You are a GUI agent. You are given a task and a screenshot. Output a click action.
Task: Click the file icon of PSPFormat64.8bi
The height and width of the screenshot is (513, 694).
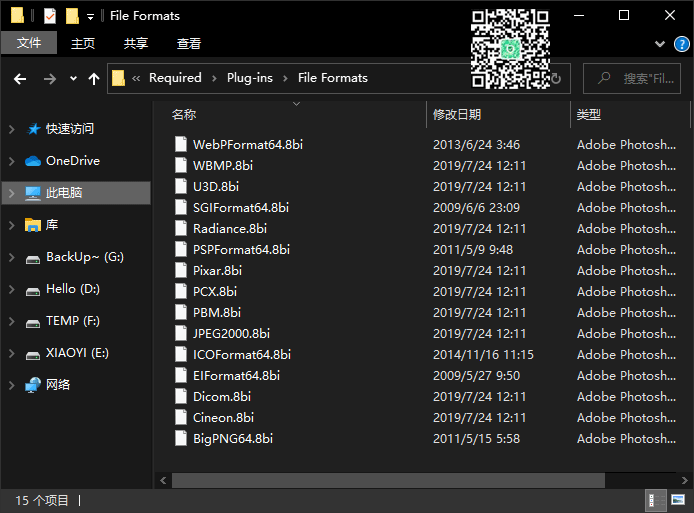pyautogui.click(x=181, y=249)
